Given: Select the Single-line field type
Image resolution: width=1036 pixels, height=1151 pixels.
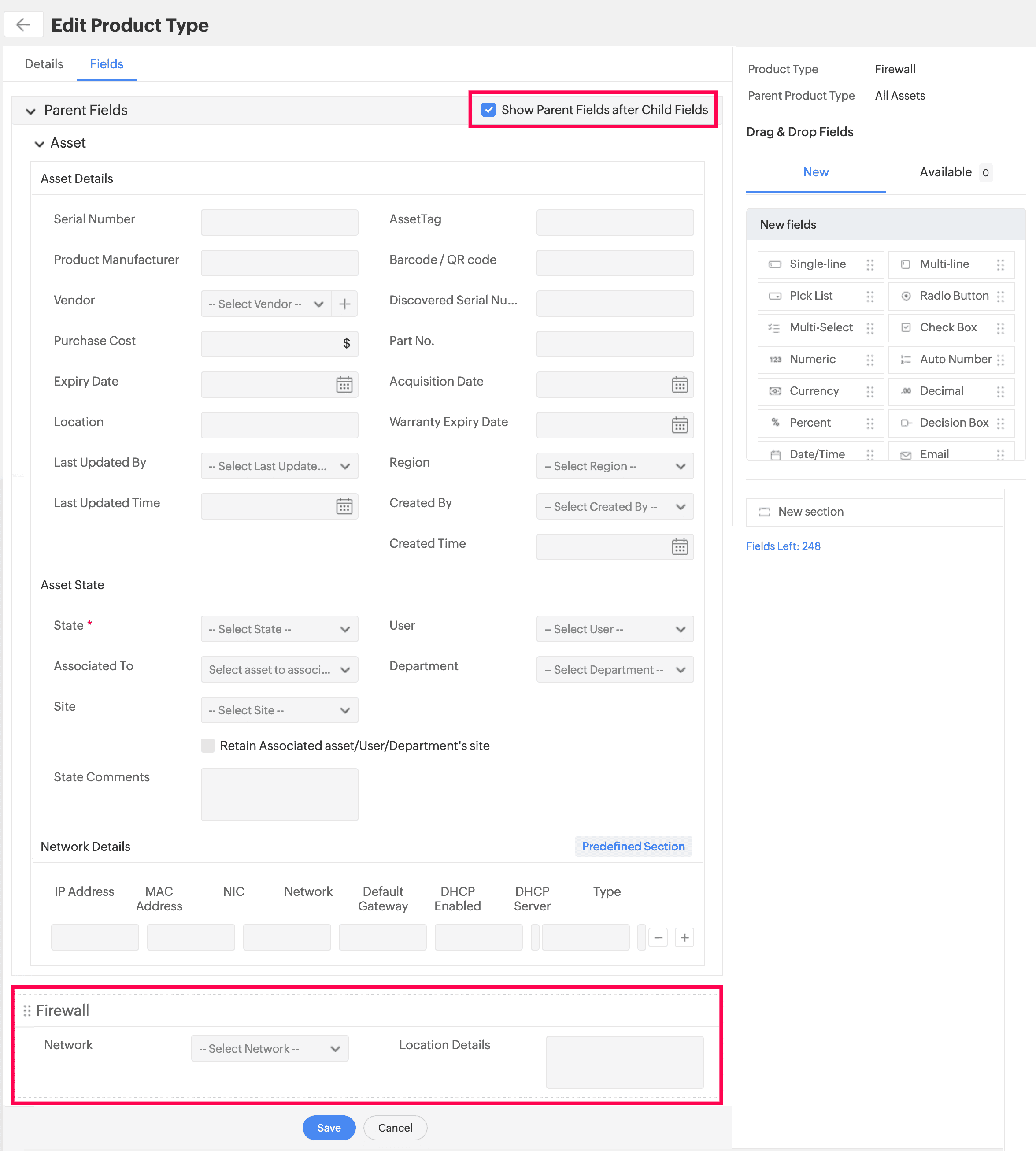Looking at the screenshot, I should [818, 264].
